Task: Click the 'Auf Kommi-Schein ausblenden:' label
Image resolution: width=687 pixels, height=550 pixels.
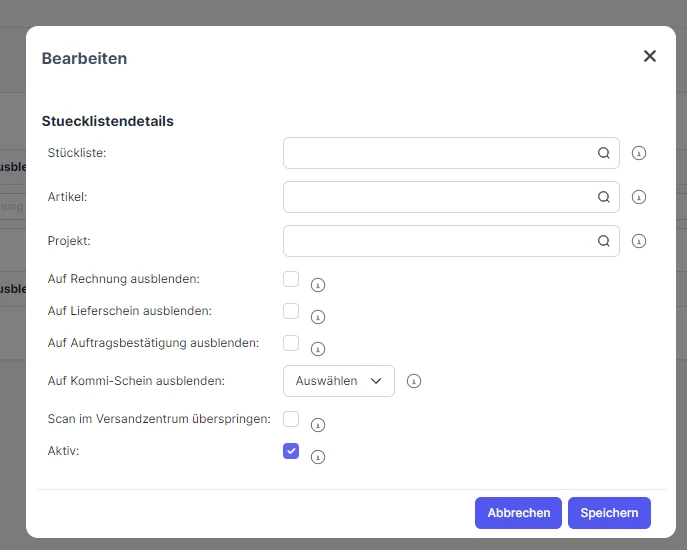Action: pyautogui.click(x=136, y=381)
